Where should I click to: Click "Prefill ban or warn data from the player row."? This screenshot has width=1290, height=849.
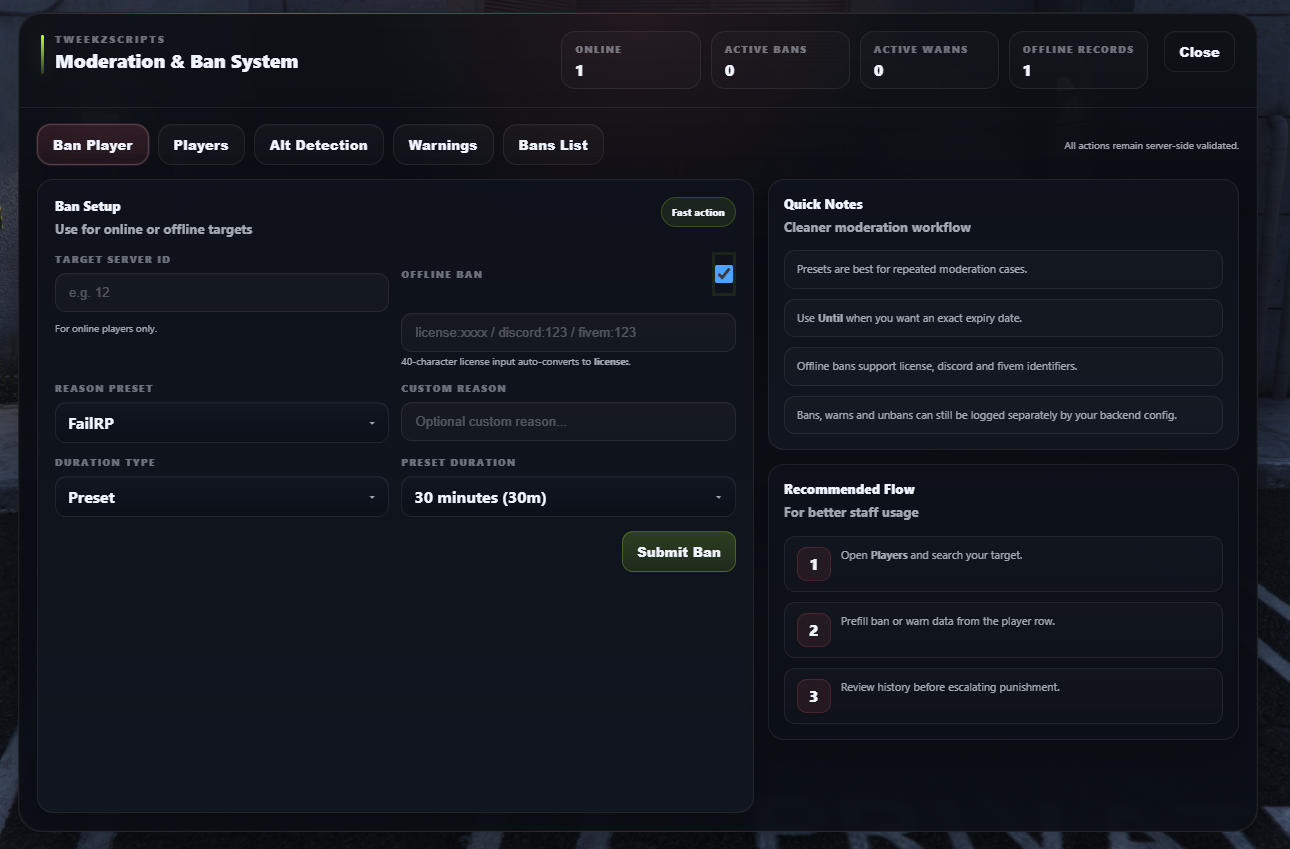coord(948,621)
